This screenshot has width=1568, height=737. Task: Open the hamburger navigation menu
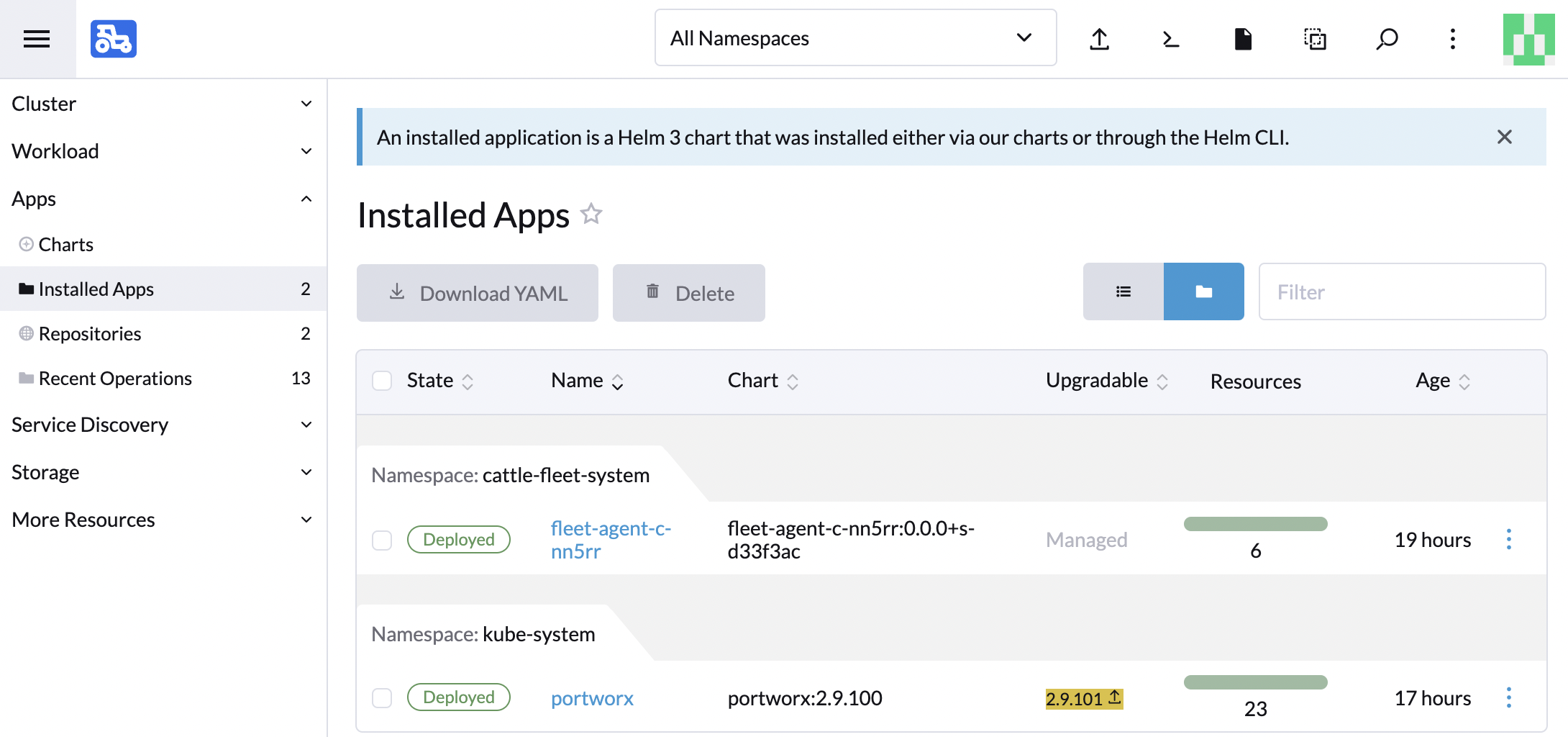coord(37,39)
